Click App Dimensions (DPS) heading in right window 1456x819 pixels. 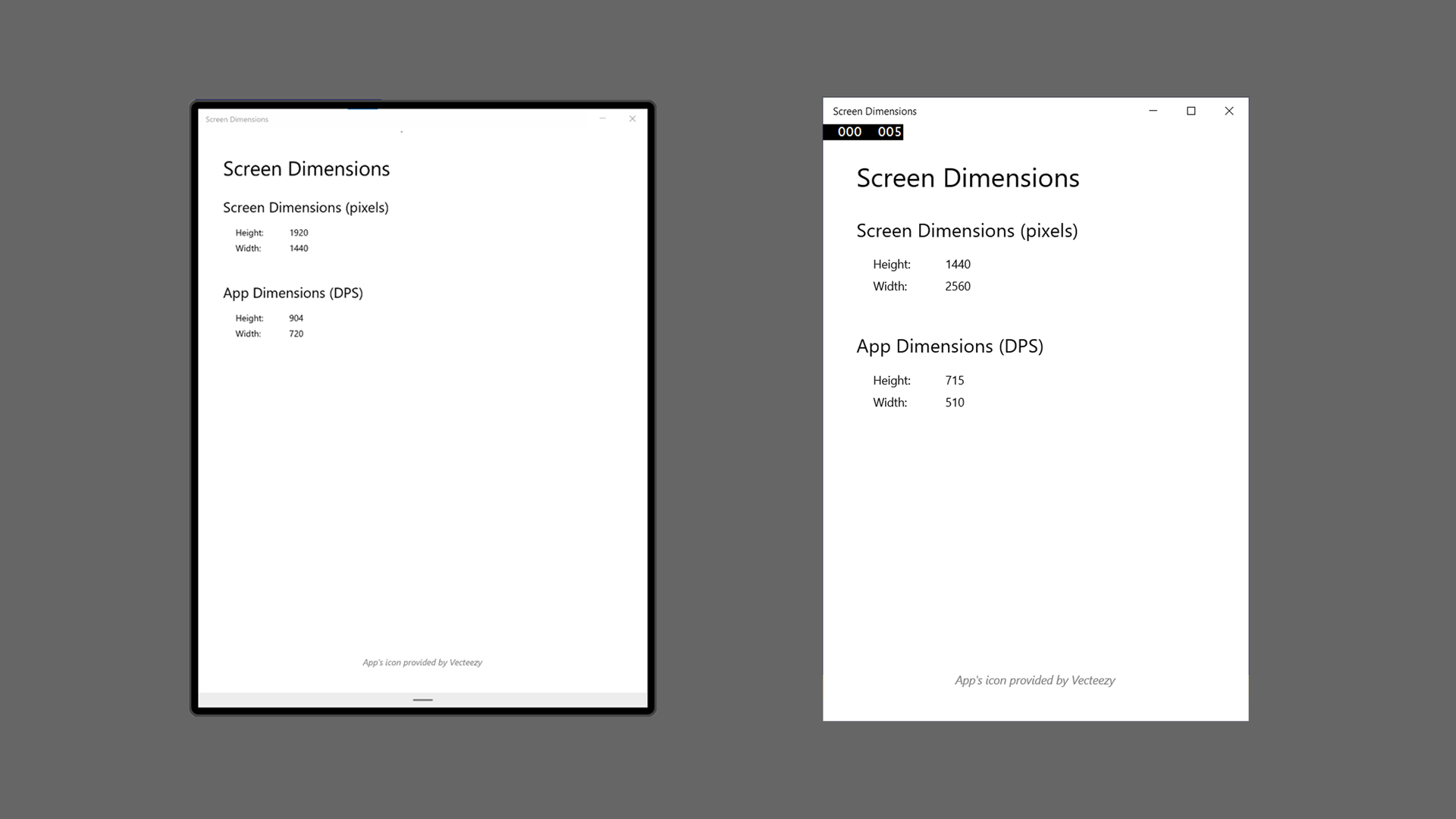[949, 347]
